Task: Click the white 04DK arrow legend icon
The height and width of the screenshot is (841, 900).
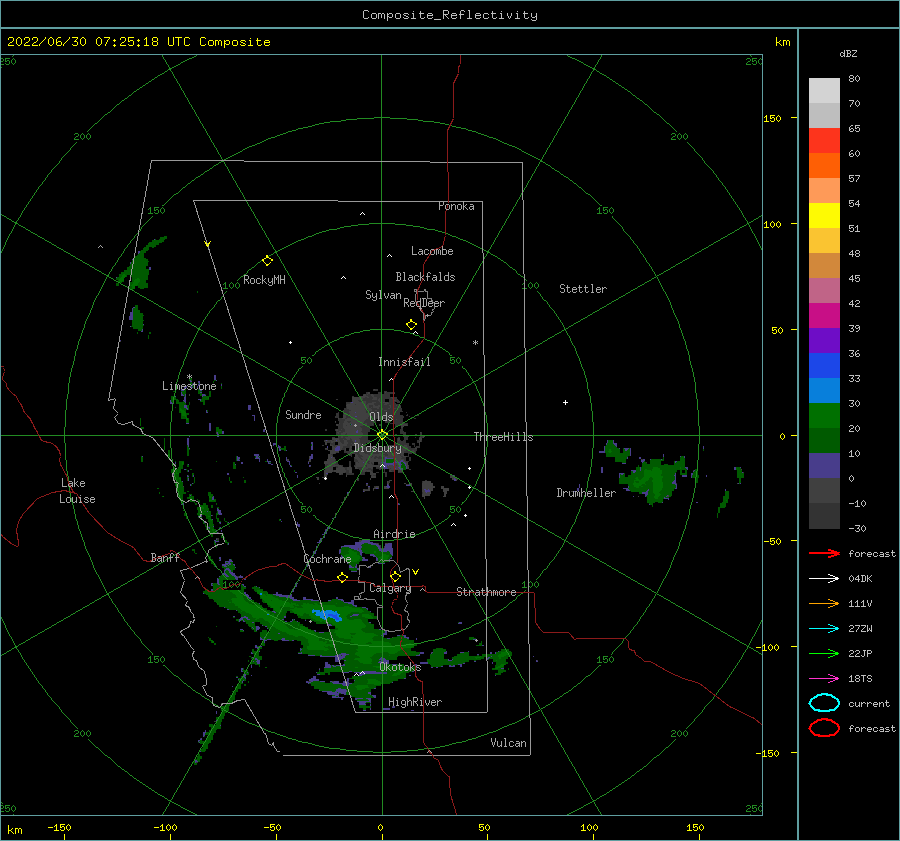Action: pos(824,578)
